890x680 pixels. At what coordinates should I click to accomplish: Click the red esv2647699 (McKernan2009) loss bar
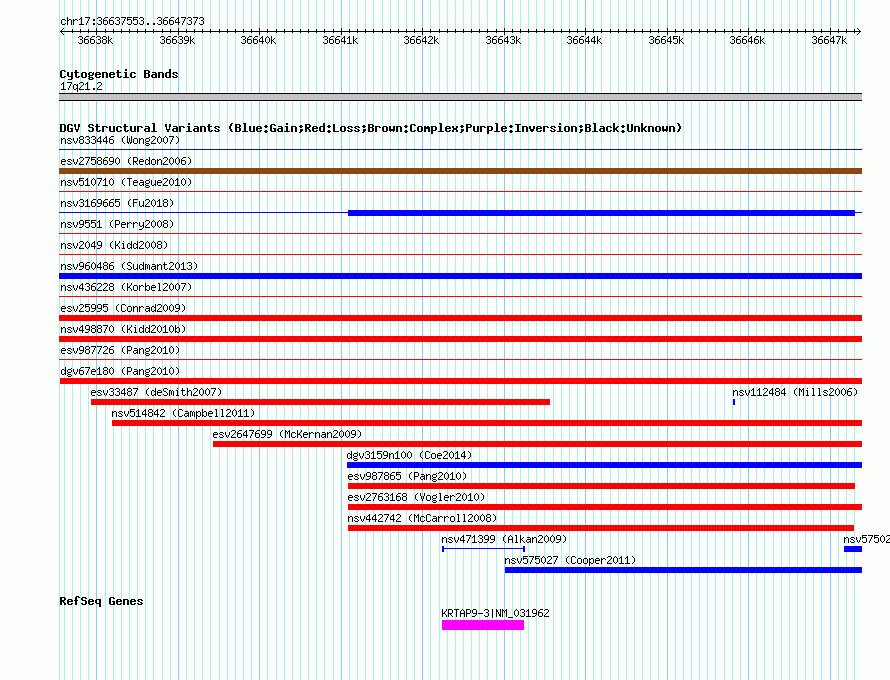[538, 444]
